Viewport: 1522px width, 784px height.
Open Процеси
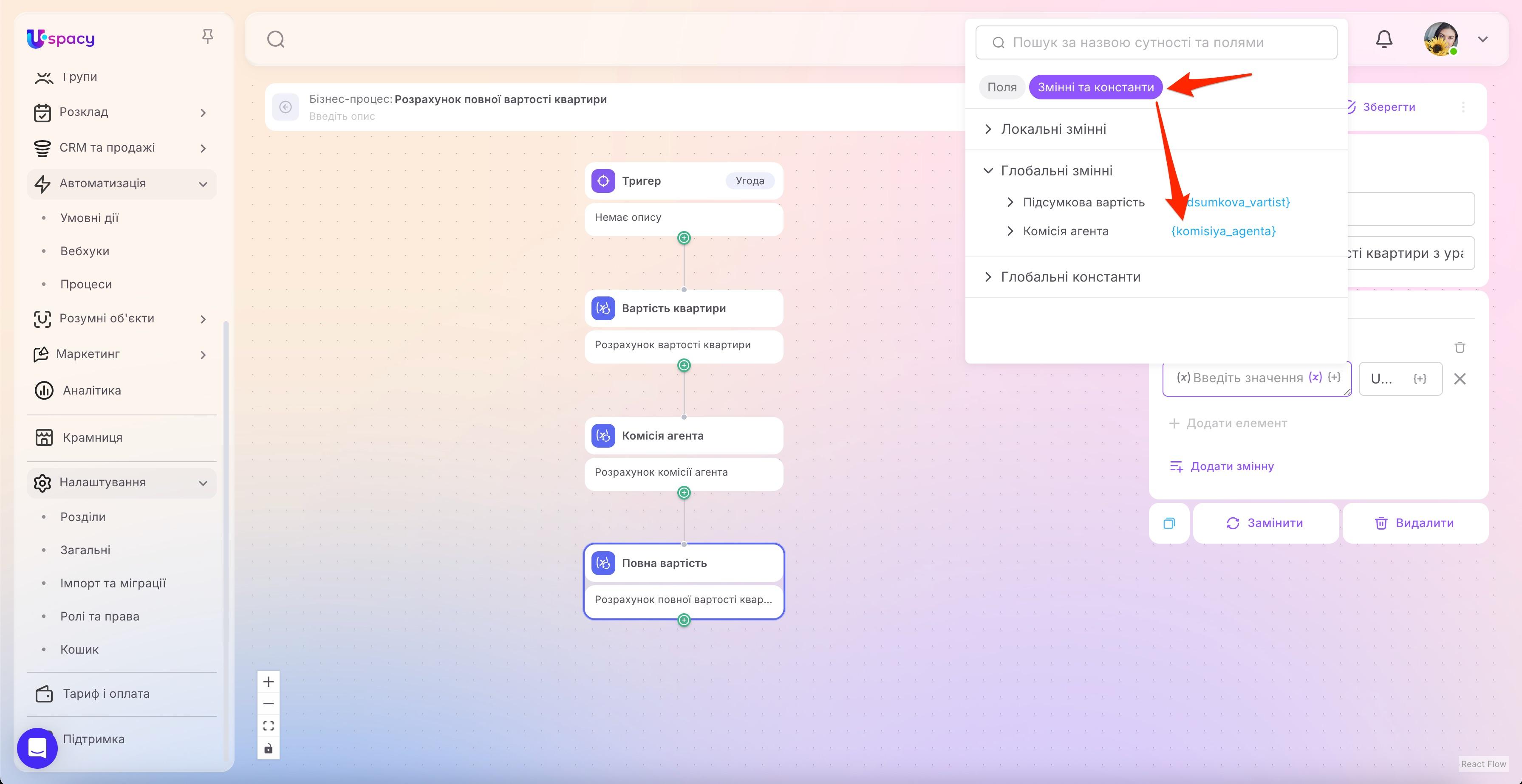pyautogui.click(x=86, y=284)
